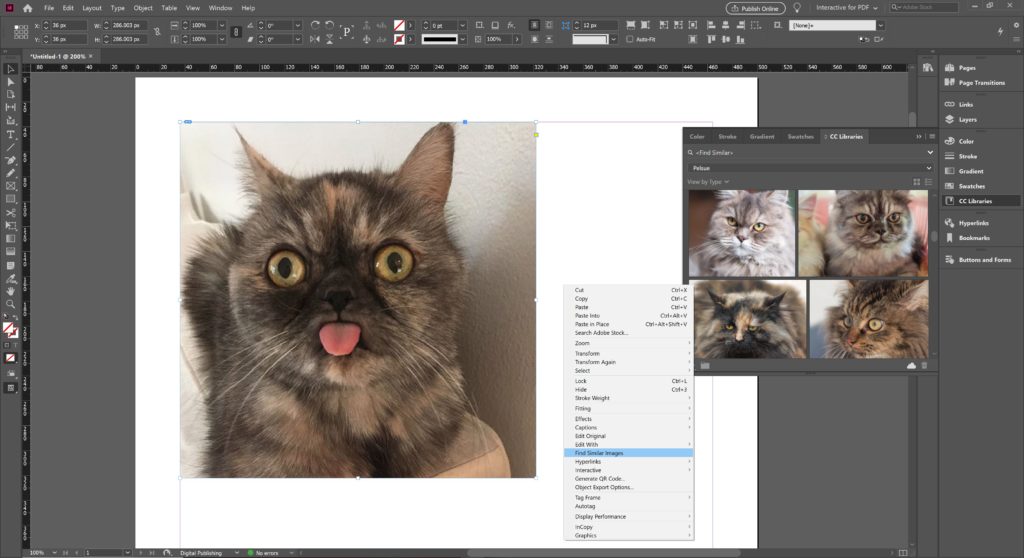Enable the Auto-Fit checkbox
The height and width of the screenshot is (558, 1024).
(x=630, y=40)
